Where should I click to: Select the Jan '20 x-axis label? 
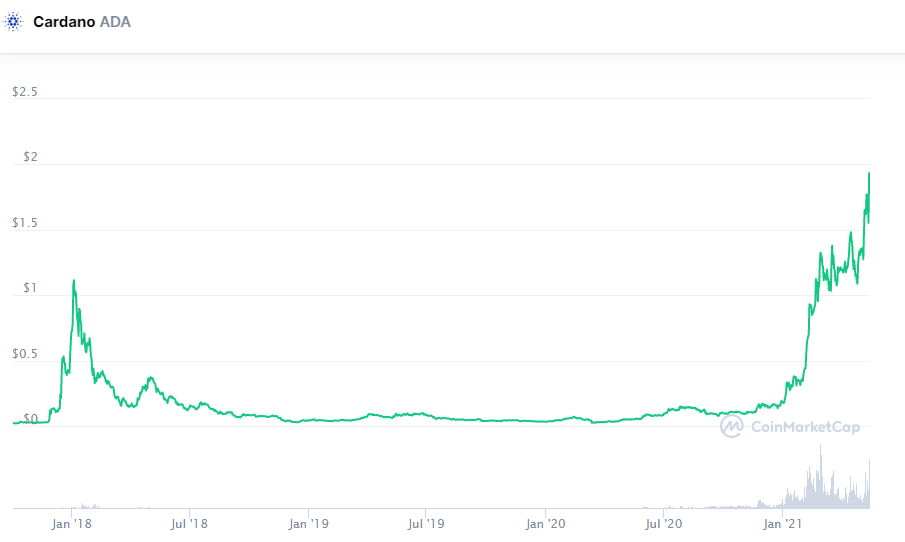coord(547,523)
